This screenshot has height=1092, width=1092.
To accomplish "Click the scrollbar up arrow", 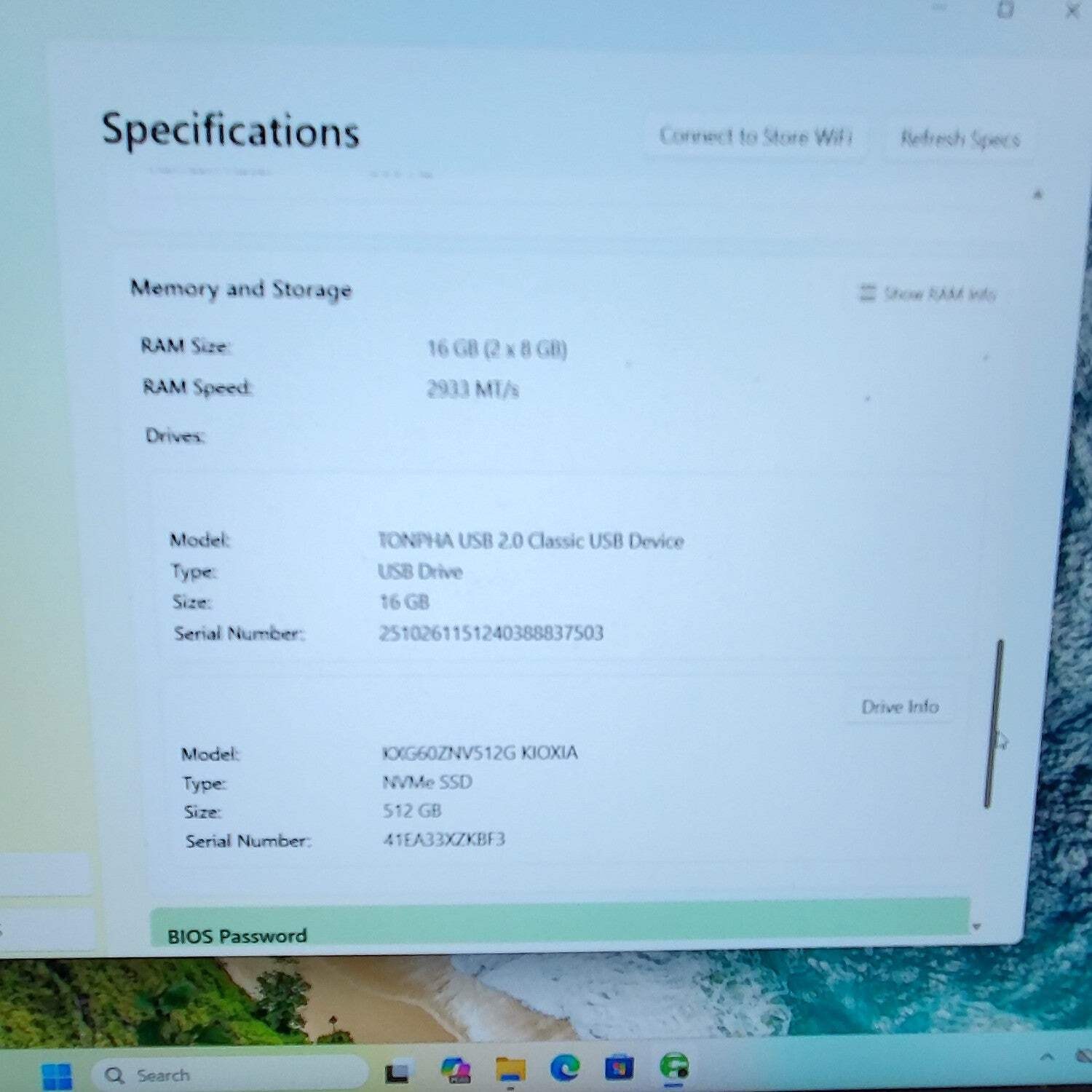I will click(x=1038, y=194).
